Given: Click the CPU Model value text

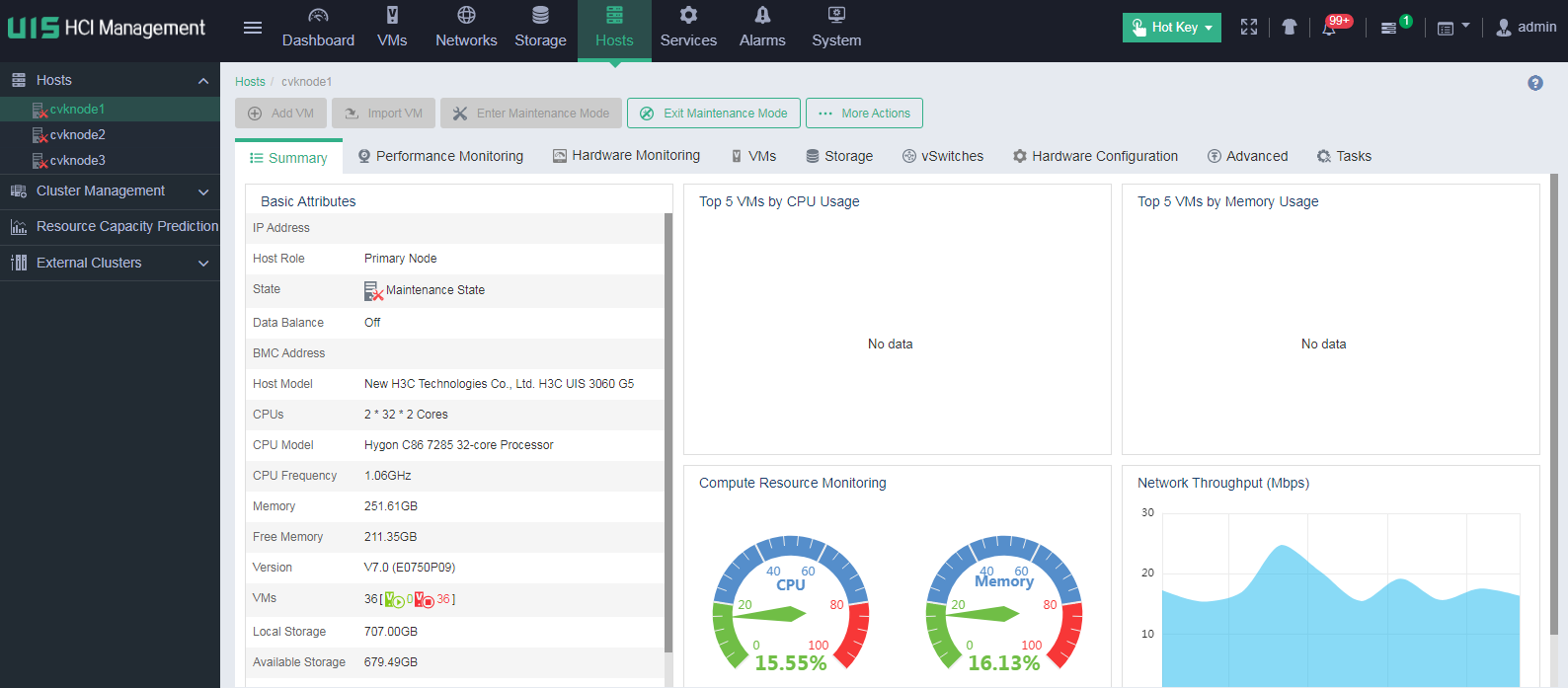Looking at the screenshot, I should point(459,446).
